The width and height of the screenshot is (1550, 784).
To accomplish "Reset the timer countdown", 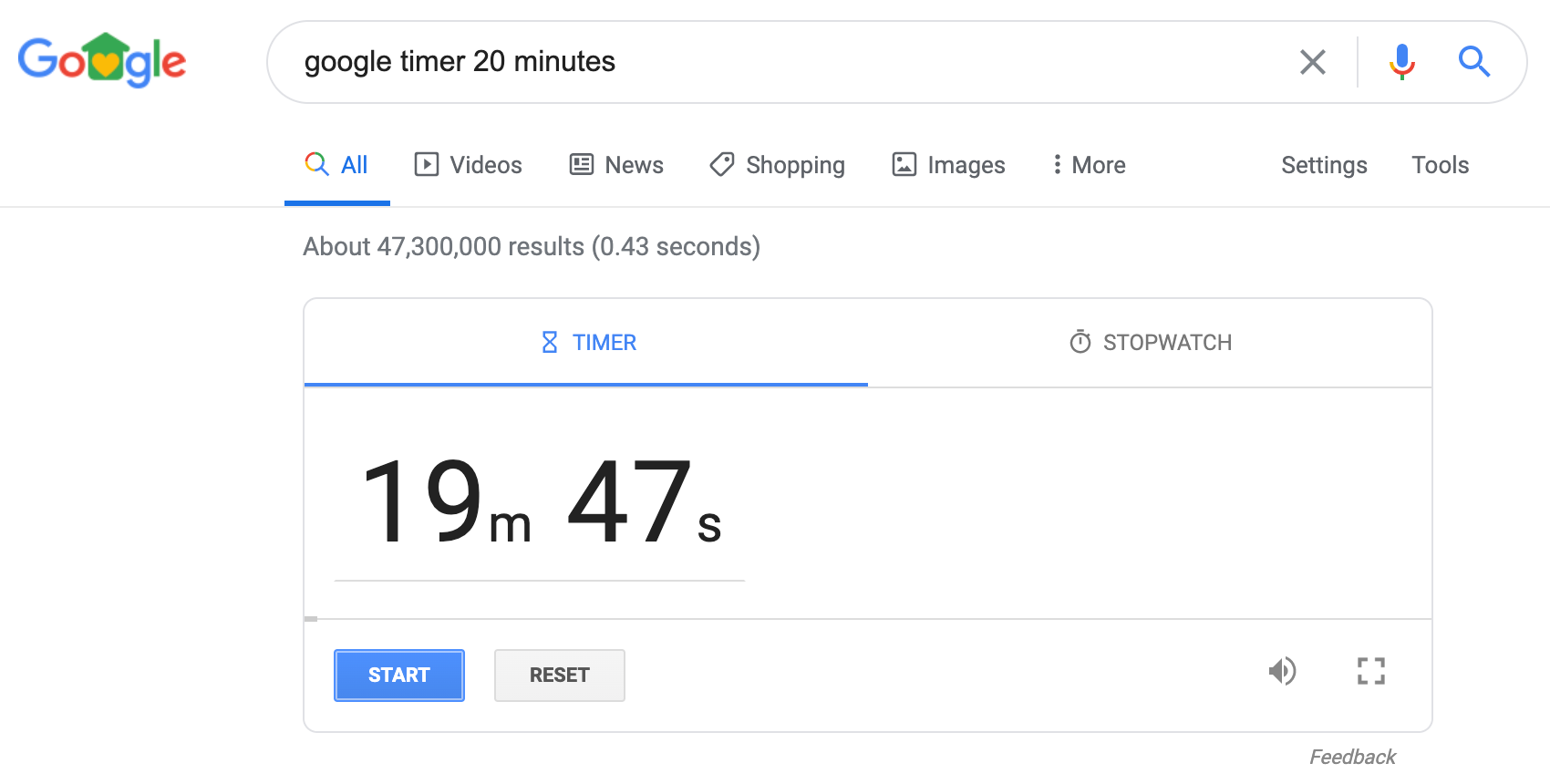I will (x=559, y=675).
